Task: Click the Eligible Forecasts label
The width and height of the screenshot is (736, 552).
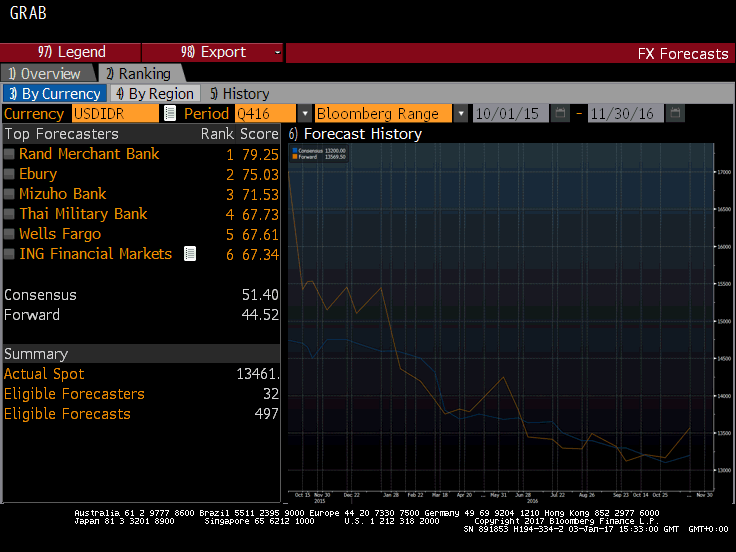Action: tap(67, 414)
